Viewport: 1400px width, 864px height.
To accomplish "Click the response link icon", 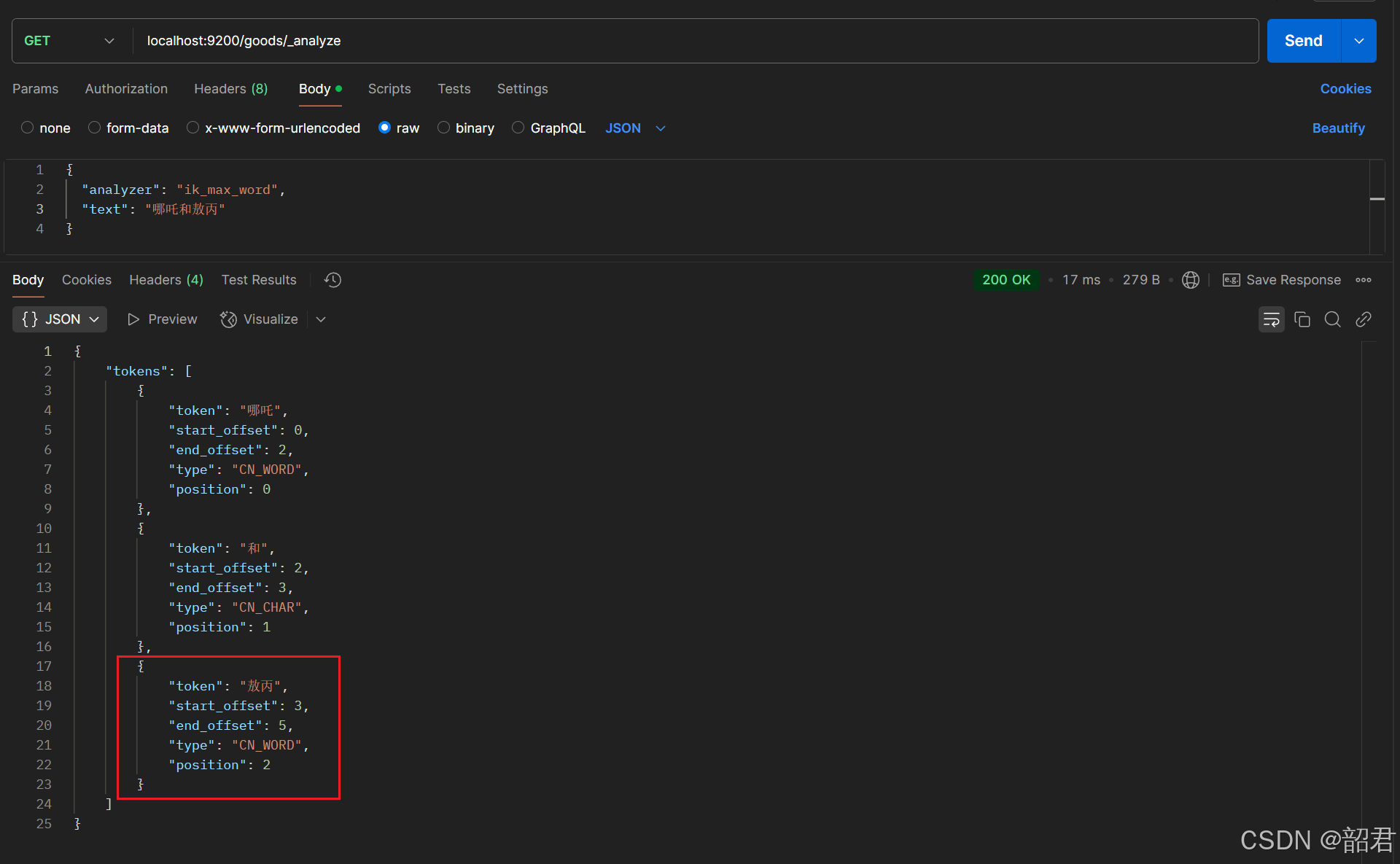I will point(1364,319).
